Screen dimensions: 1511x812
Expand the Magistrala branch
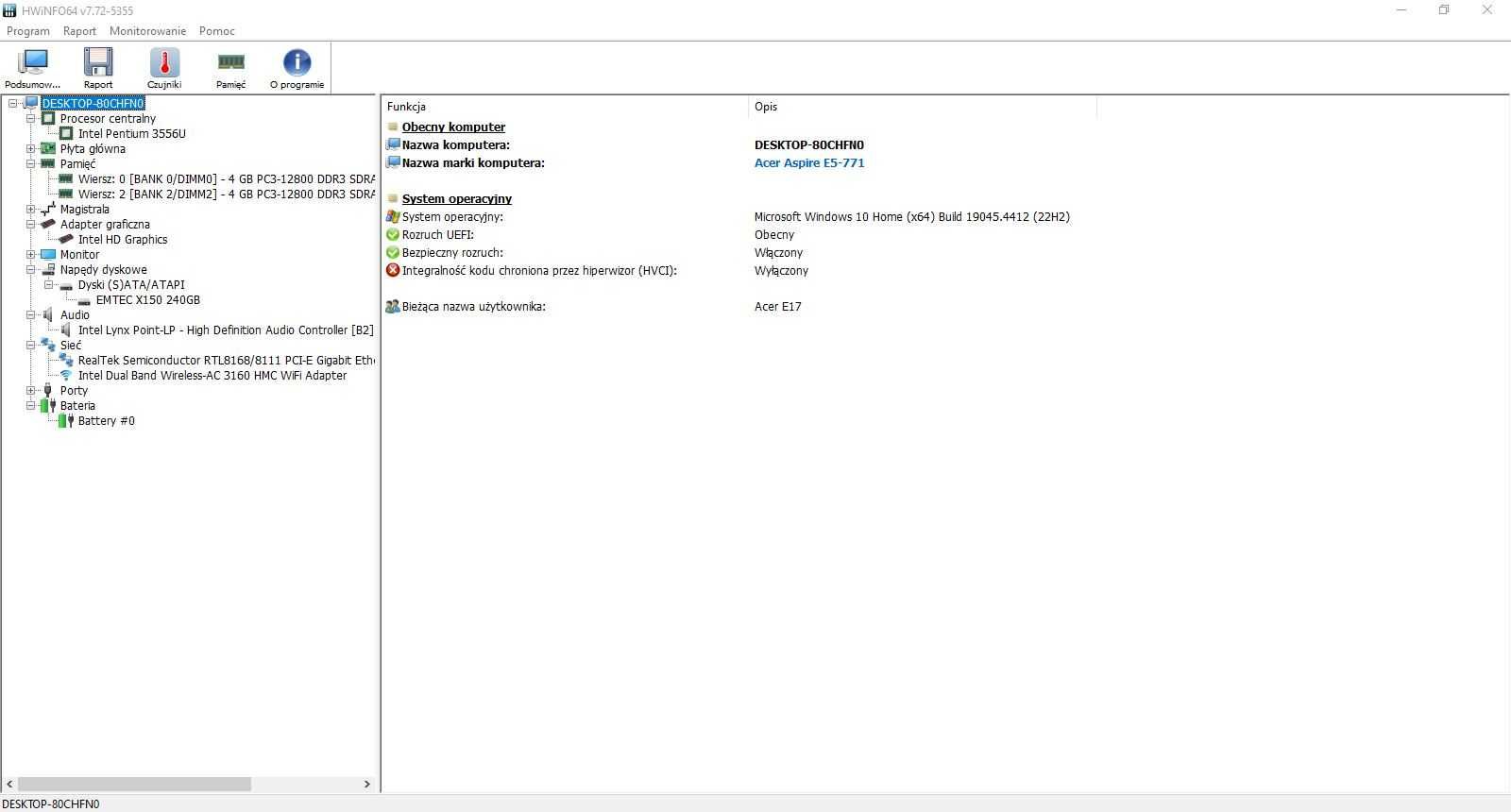30,210
